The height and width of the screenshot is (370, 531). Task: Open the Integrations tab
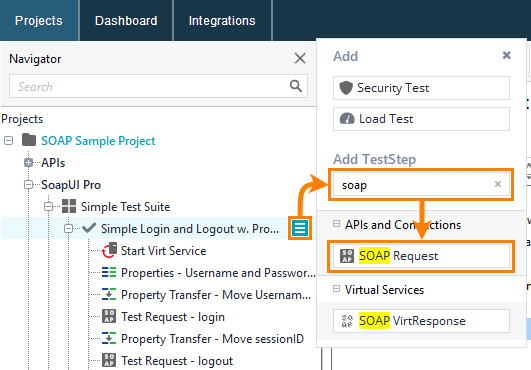pos(222,21)
